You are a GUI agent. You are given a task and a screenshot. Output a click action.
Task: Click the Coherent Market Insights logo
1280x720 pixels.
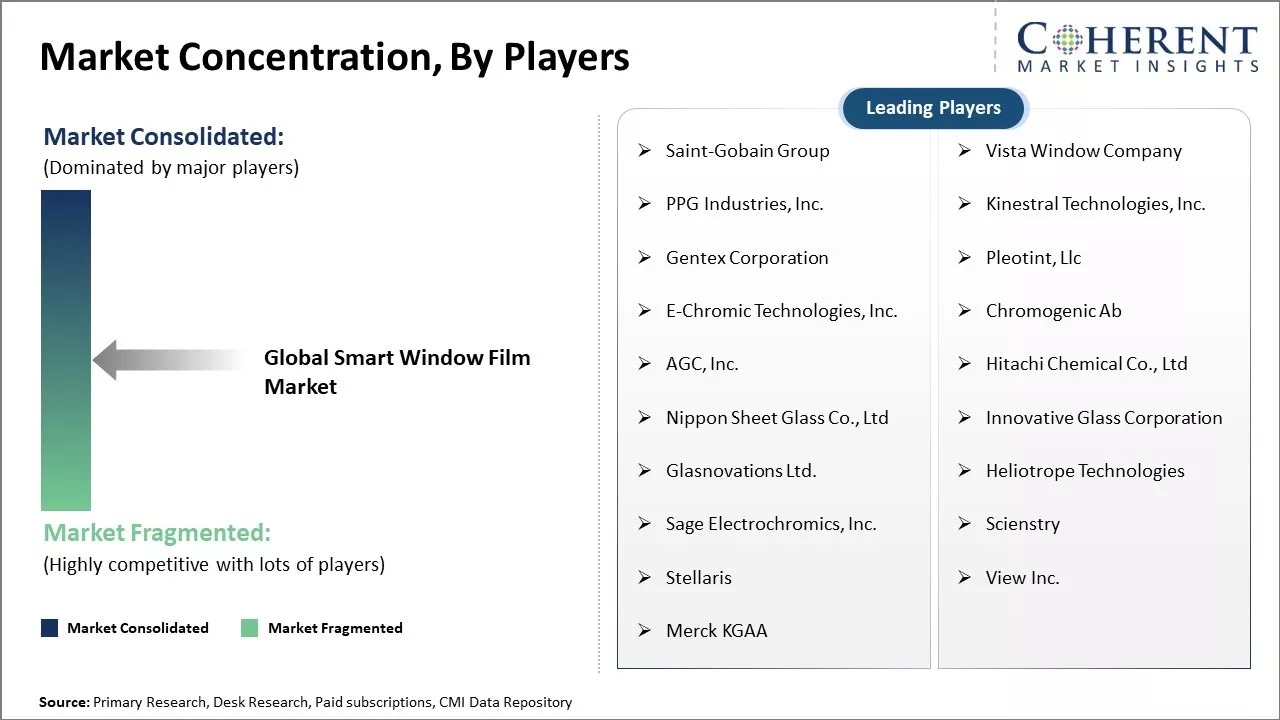pyautogui.click(x=1137, y=48)
